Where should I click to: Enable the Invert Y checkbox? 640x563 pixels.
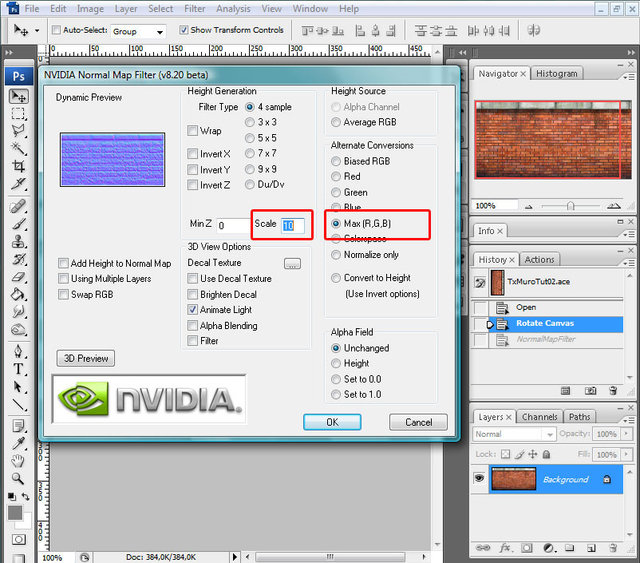click(193, 170)
